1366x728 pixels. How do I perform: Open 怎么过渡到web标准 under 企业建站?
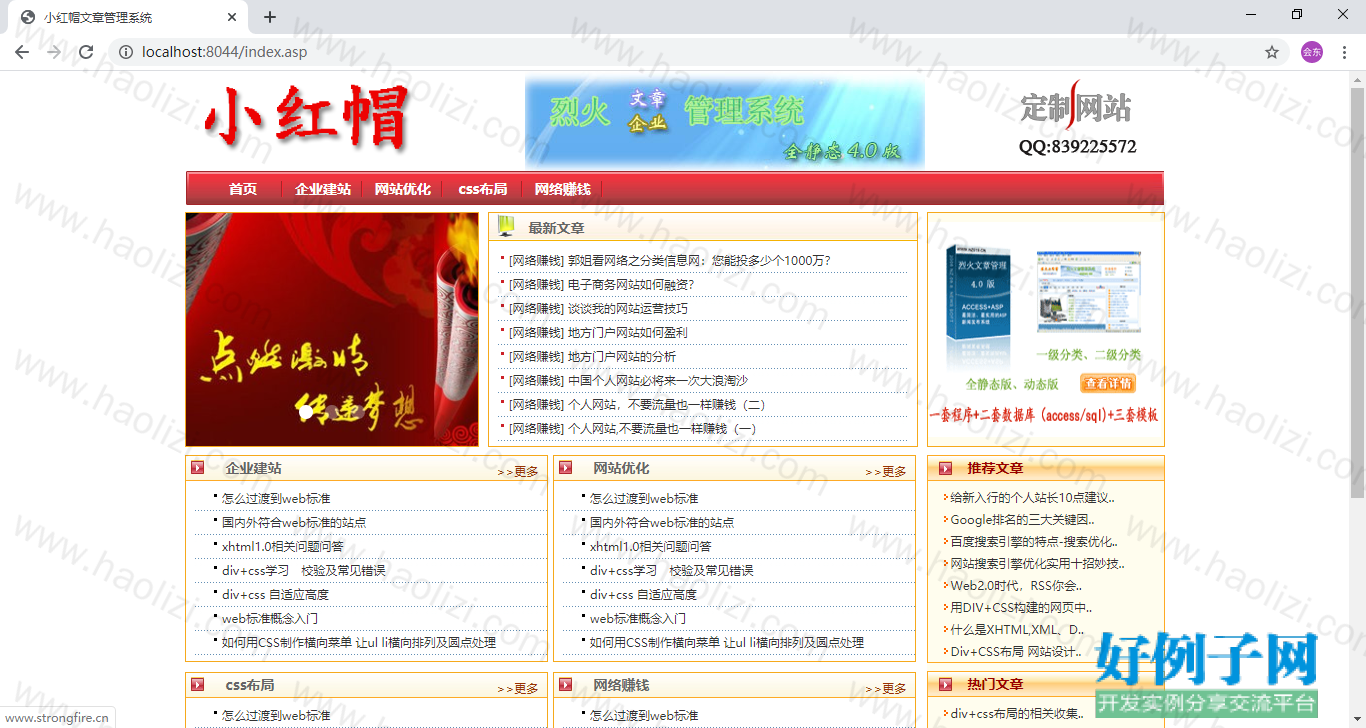tap(276, 498)
